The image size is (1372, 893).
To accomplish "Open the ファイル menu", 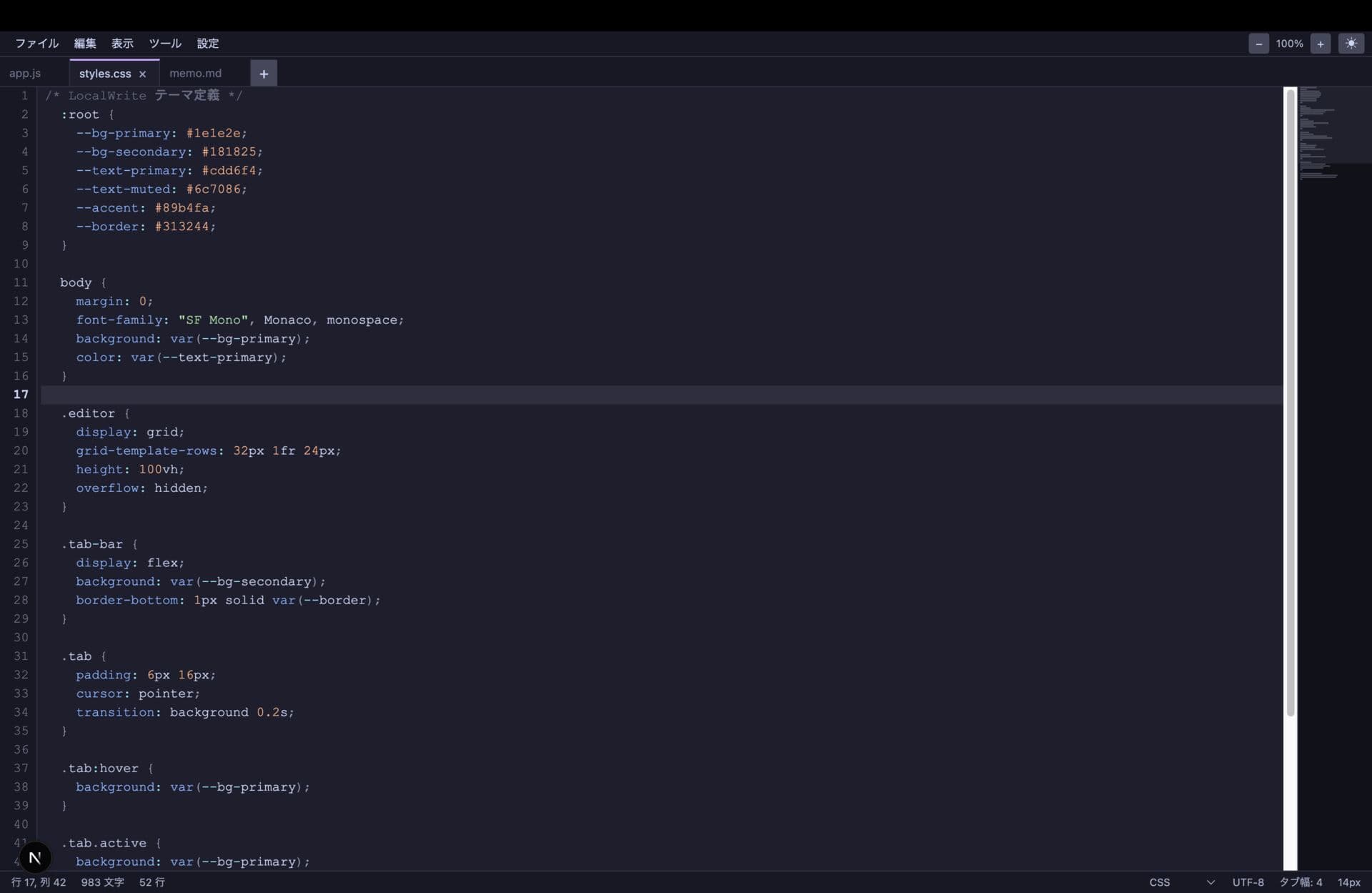I will [36, 44].
